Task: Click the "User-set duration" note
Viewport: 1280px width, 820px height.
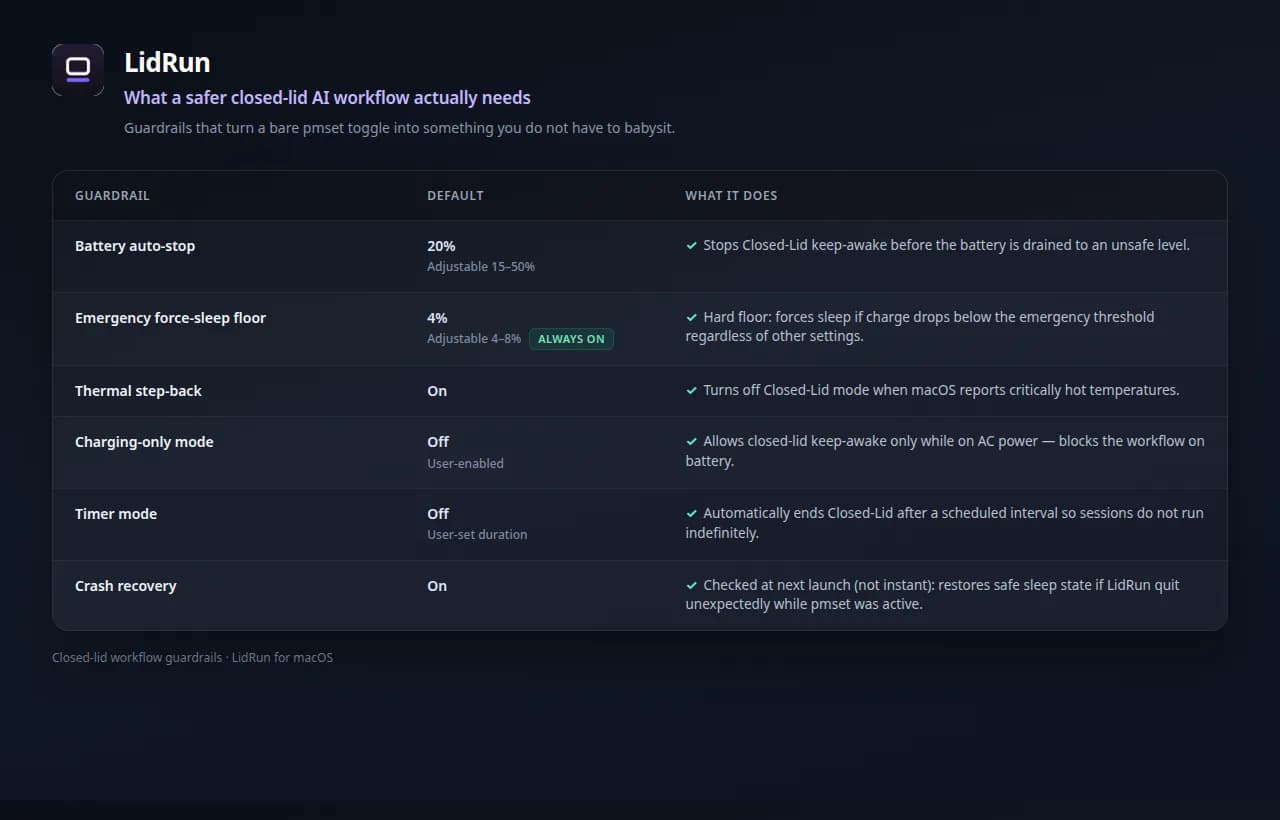Action: pos(477,535)
